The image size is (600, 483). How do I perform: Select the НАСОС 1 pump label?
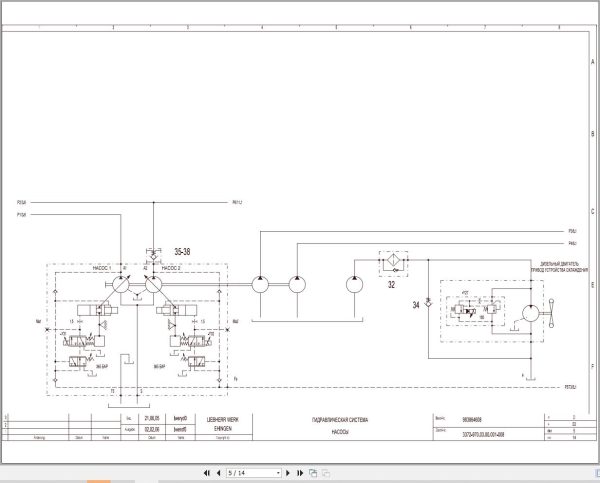tap(102, 268)
